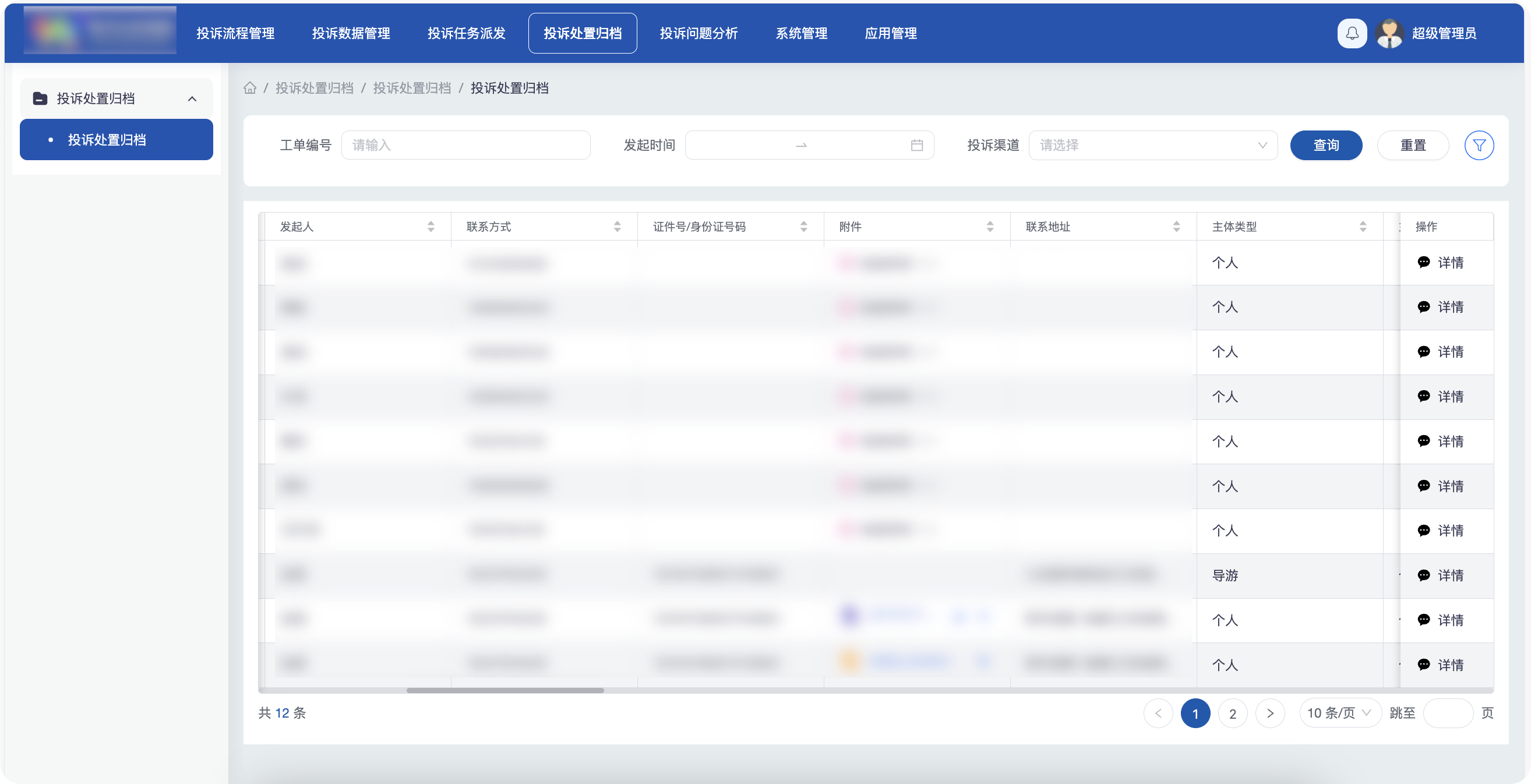Open the 10 条/页 page size dropdown
Screen dimensions: 1531x784
click(x=1340, y=713)
